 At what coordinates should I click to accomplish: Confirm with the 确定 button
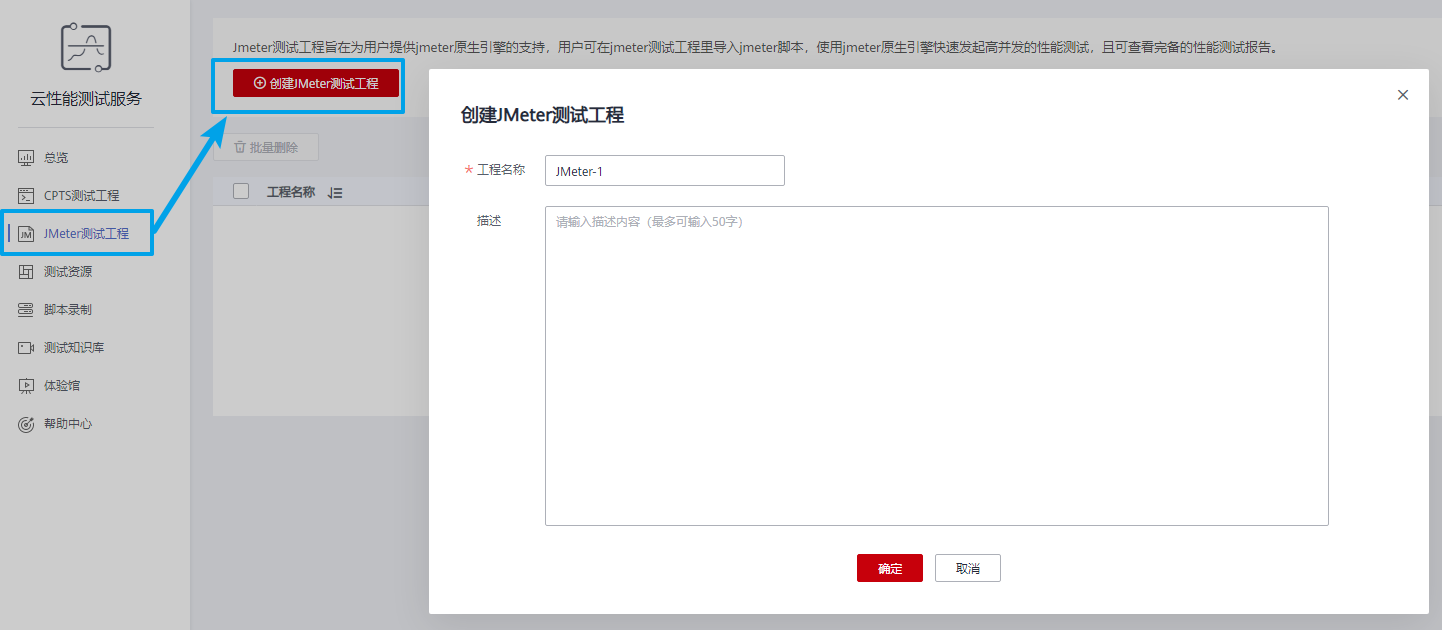click(890, 568)
